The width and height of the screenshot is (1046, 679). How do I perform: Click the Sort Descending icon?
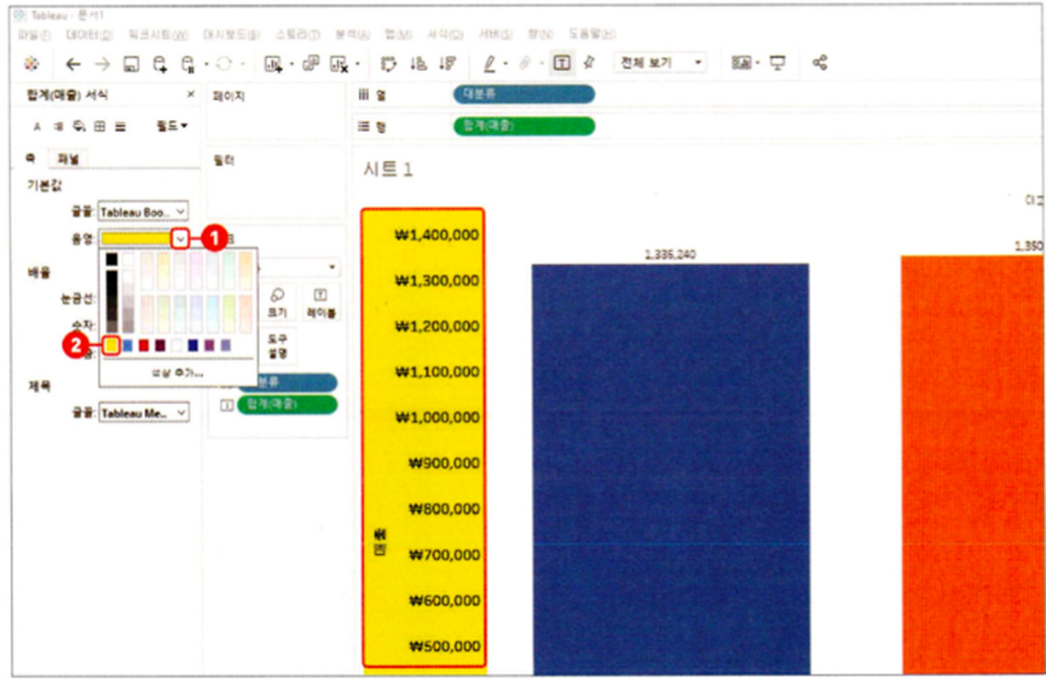coord(448,63)
